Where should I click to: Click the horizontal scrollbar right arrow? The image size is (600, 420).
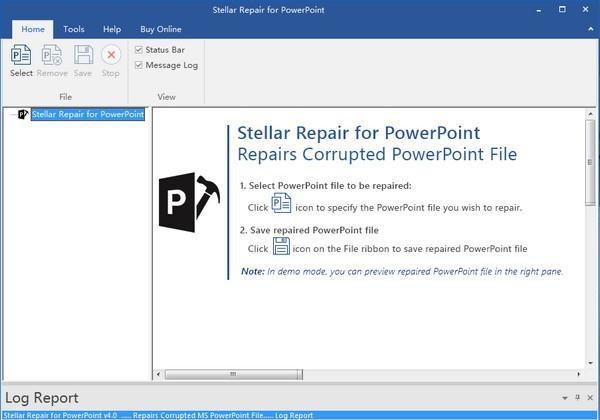(579, 374)
